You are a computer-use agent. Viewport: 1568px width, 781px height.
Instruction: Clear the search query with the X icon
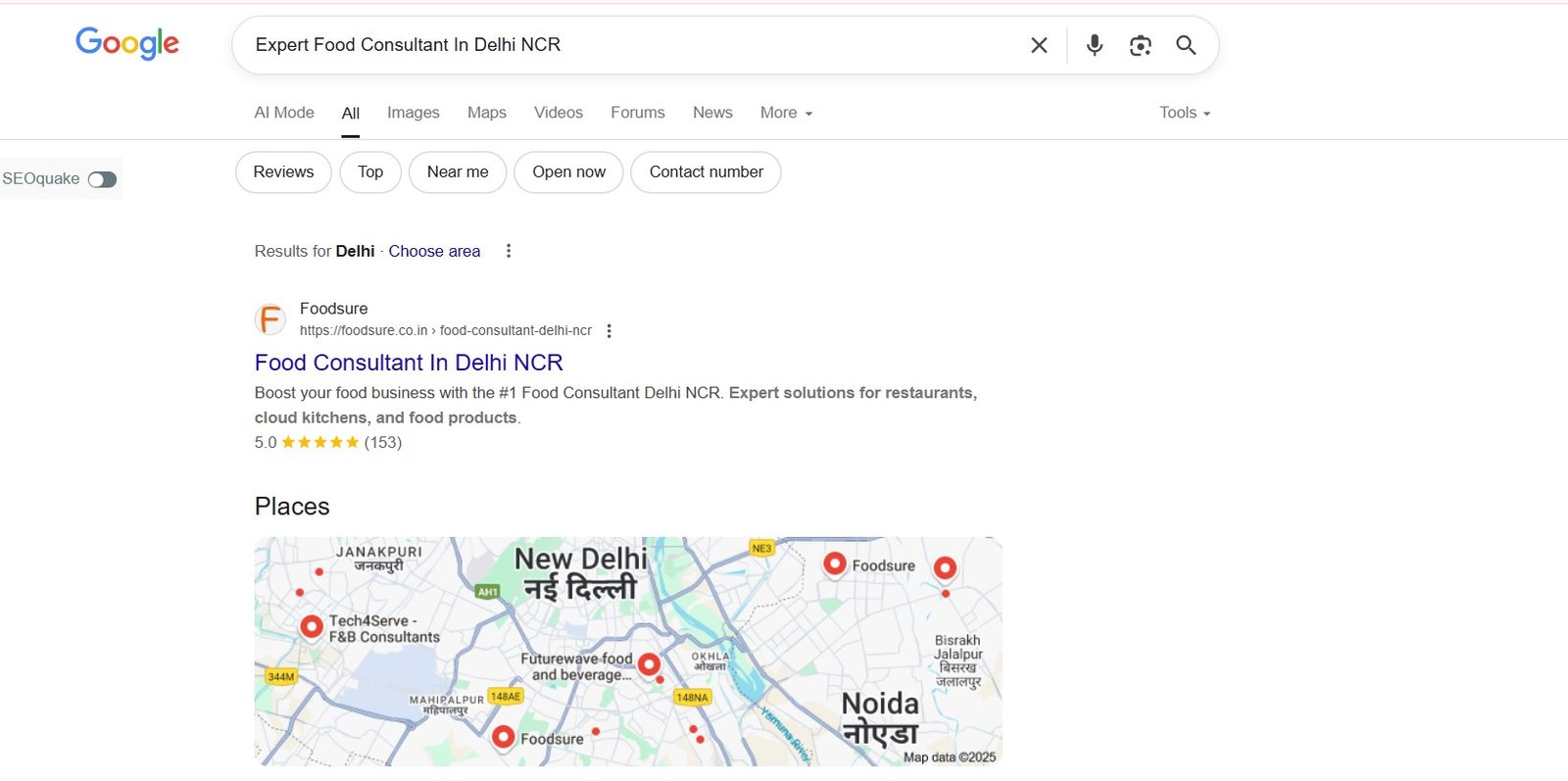tap(1039, 45)
